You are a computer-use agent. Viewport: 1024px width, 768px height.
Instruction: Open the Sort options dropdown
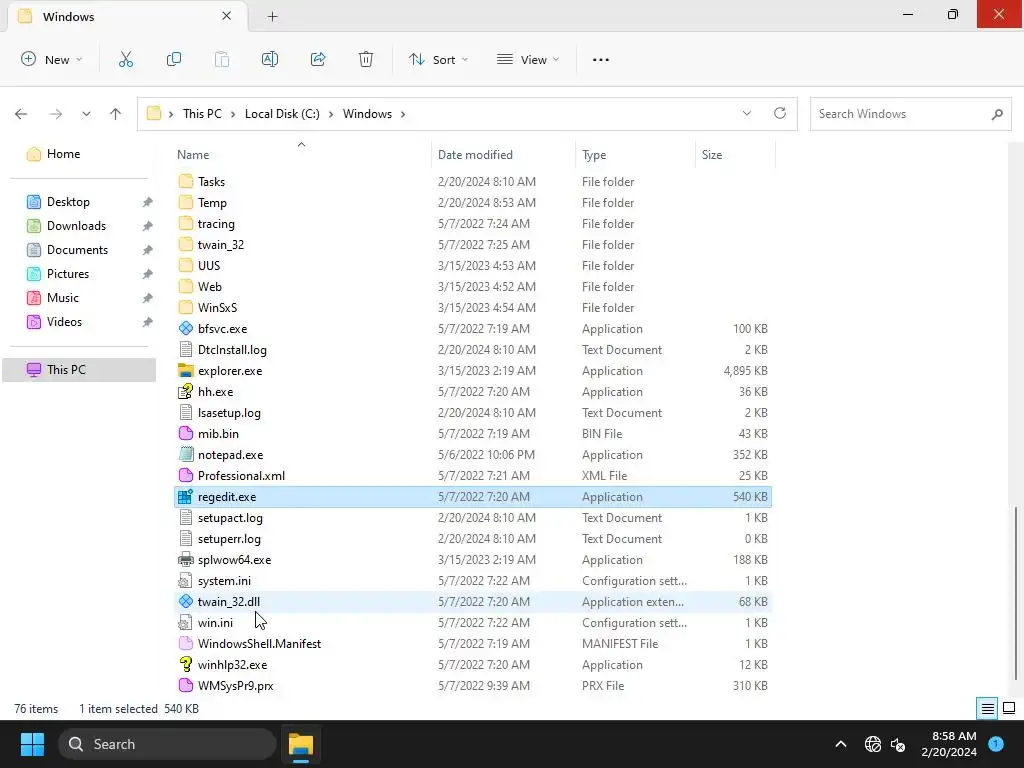[x=438, y=59]
